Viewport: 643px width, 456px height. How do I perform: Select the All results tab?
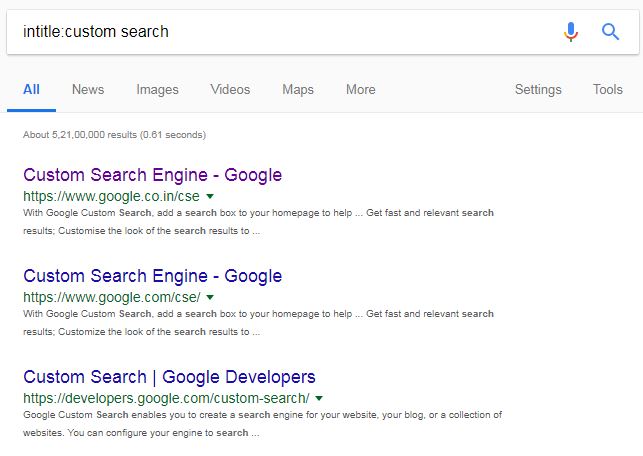click(x=31, y=90)
